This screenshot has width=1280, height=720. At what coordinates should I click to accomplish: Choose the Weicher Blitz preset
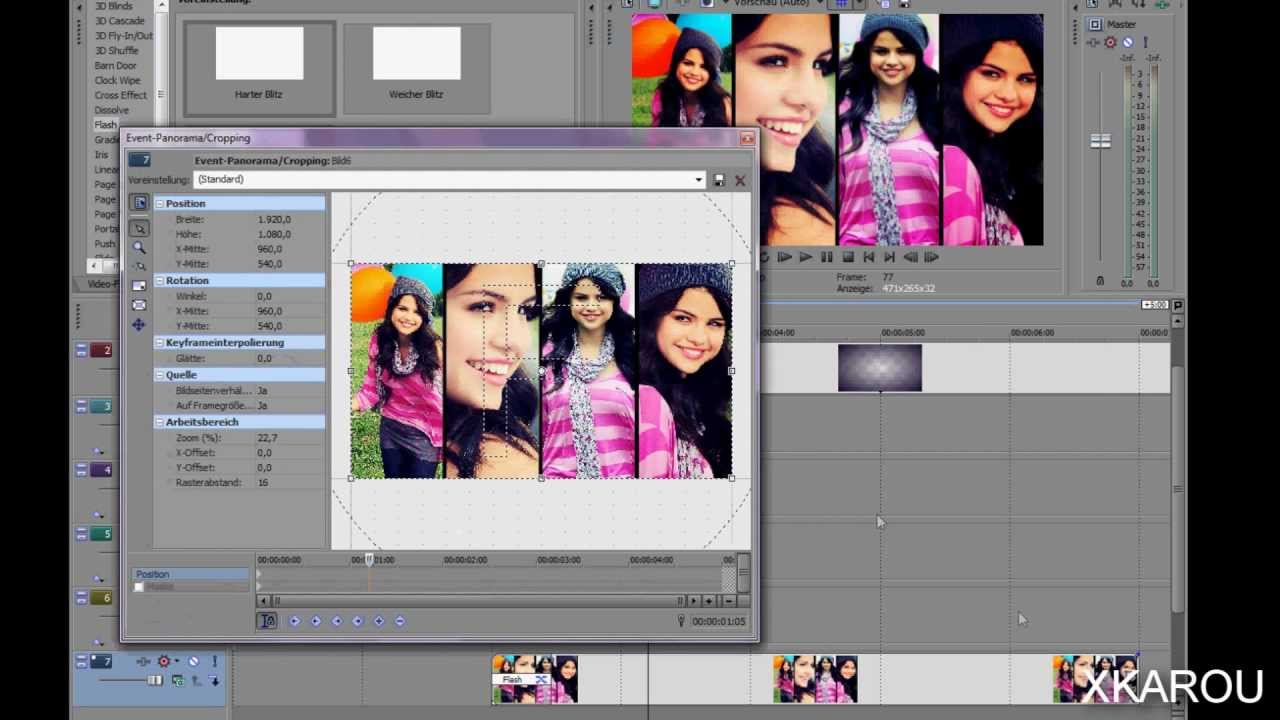(x=416, y=69)
